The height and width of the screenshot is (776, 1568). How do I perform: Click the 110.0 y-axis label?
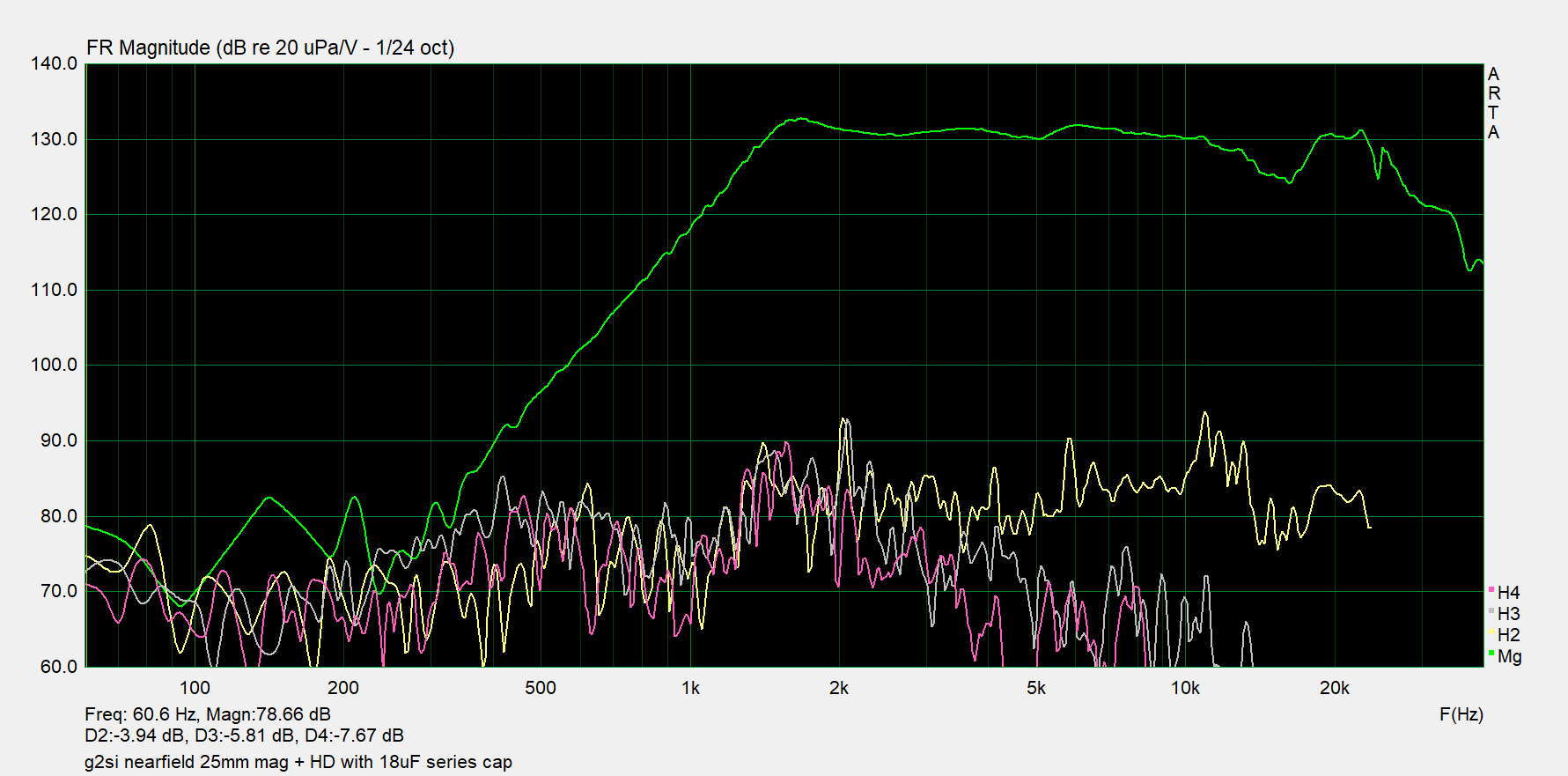(x=55, y=290)
